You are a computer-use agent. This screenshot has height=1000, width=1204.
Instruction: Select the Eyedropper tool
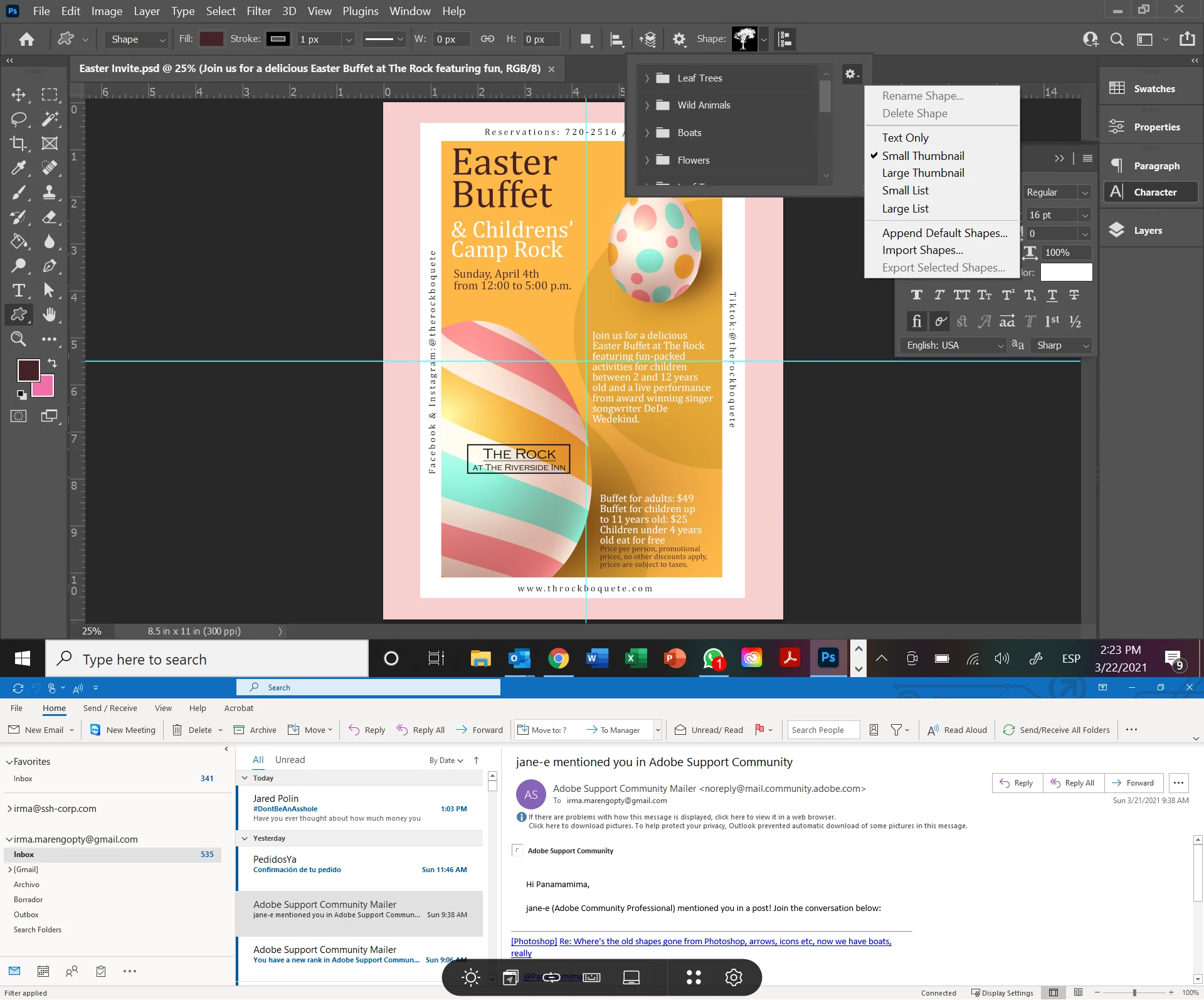(18, 168)
